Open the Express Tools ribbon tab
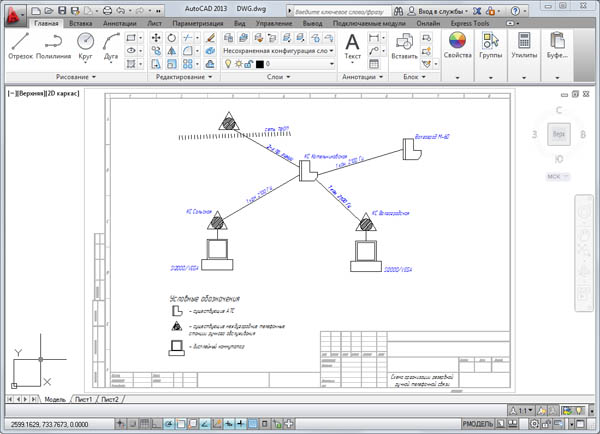Image resolution: width=600 pixels, height=434 pixels. coord(470,23)
